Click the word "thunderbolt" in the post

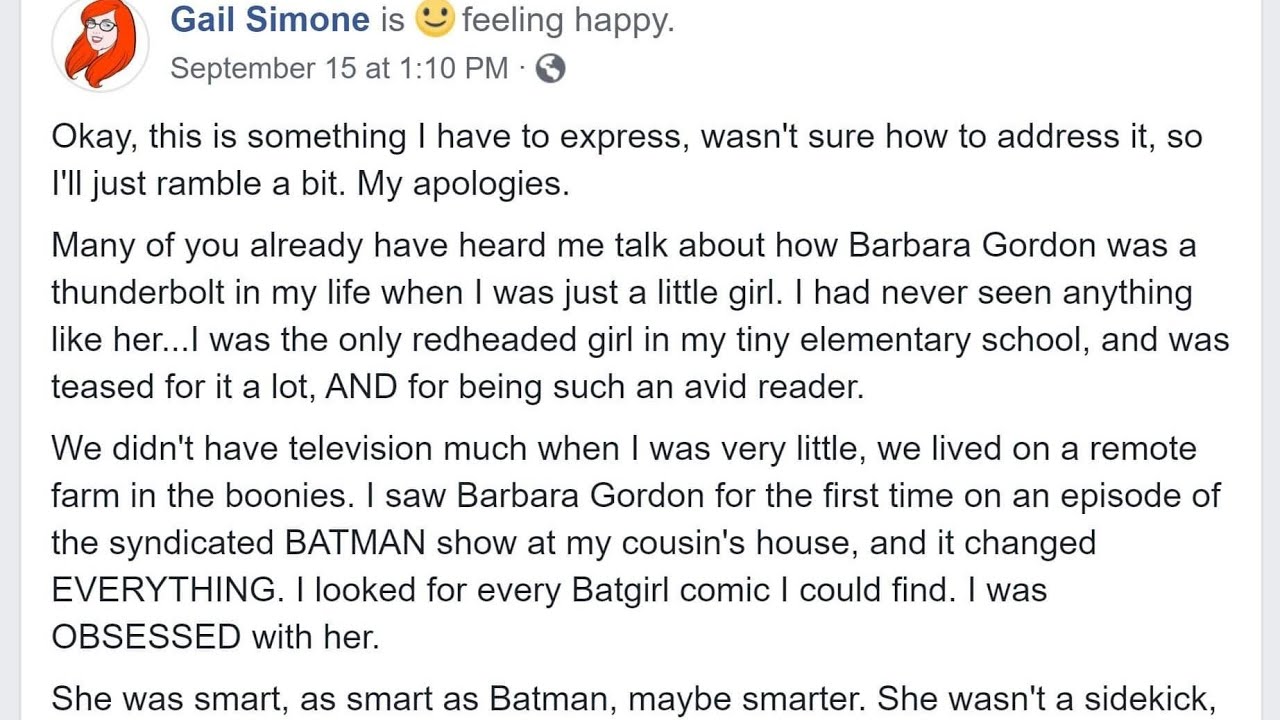pyautogui.click(x=150, y=294)
